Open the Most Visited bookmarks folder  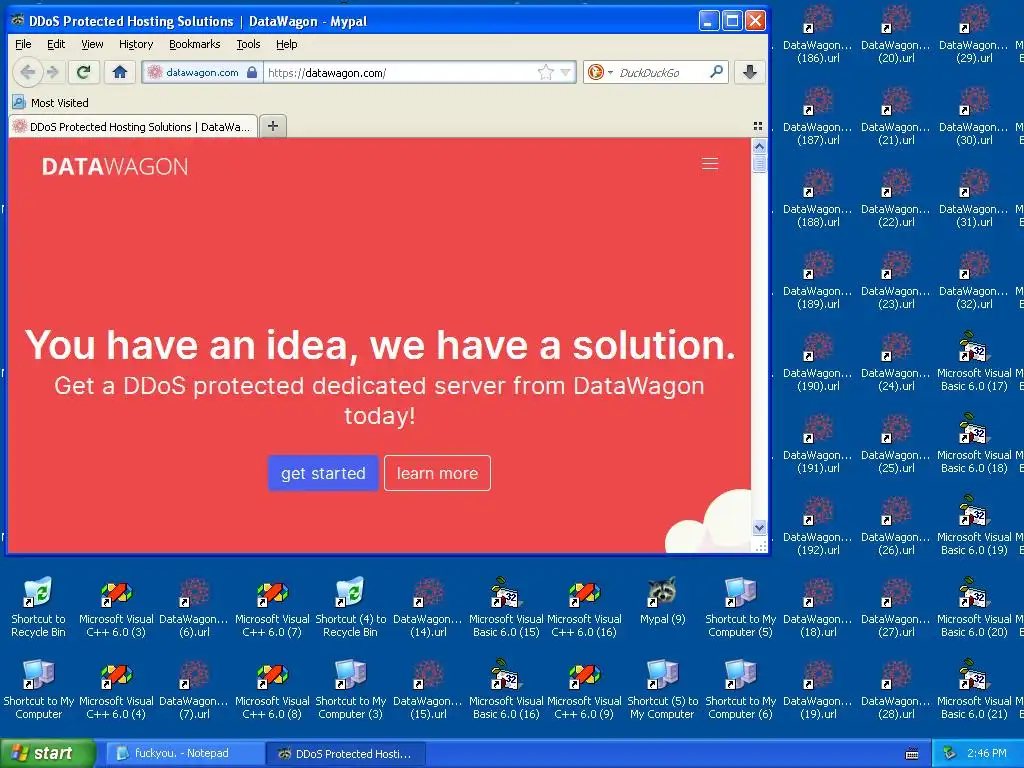click(x=51, y=103)
